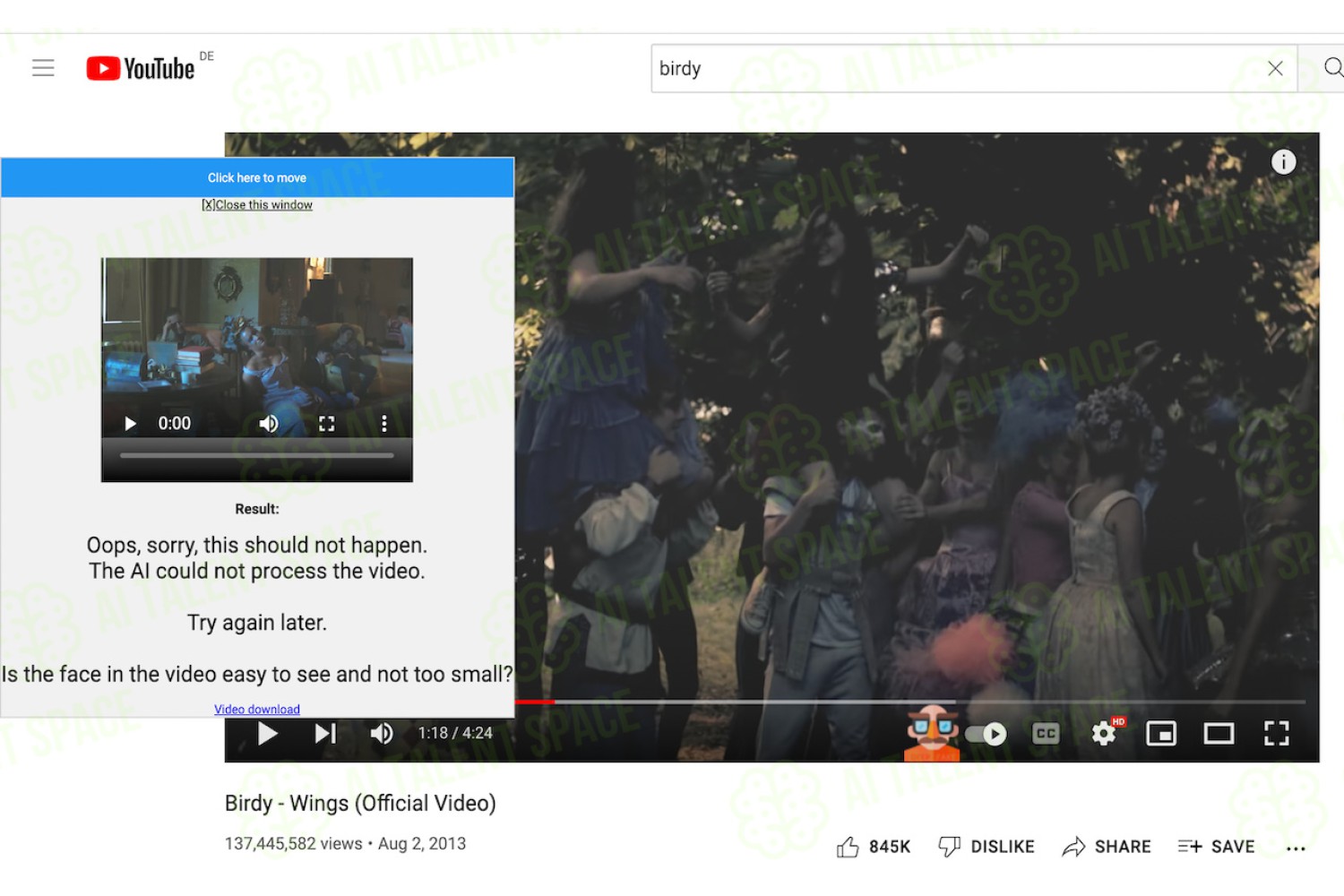Play the small popup video

[131, 424]
